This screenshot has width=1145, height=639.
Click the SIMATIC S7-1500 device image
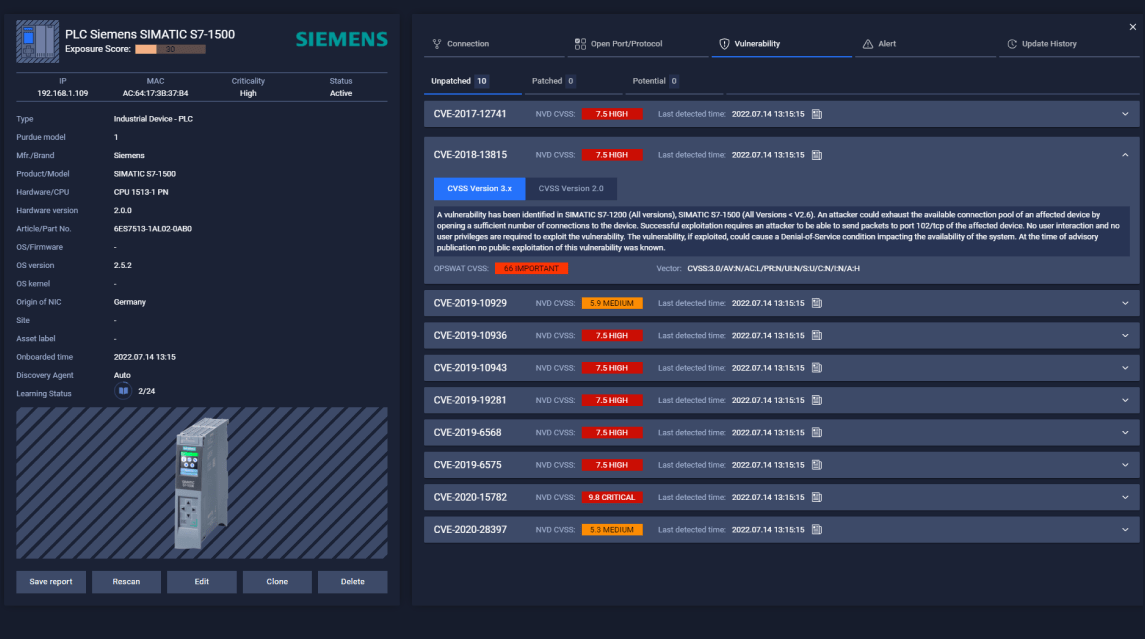(202, 482)
